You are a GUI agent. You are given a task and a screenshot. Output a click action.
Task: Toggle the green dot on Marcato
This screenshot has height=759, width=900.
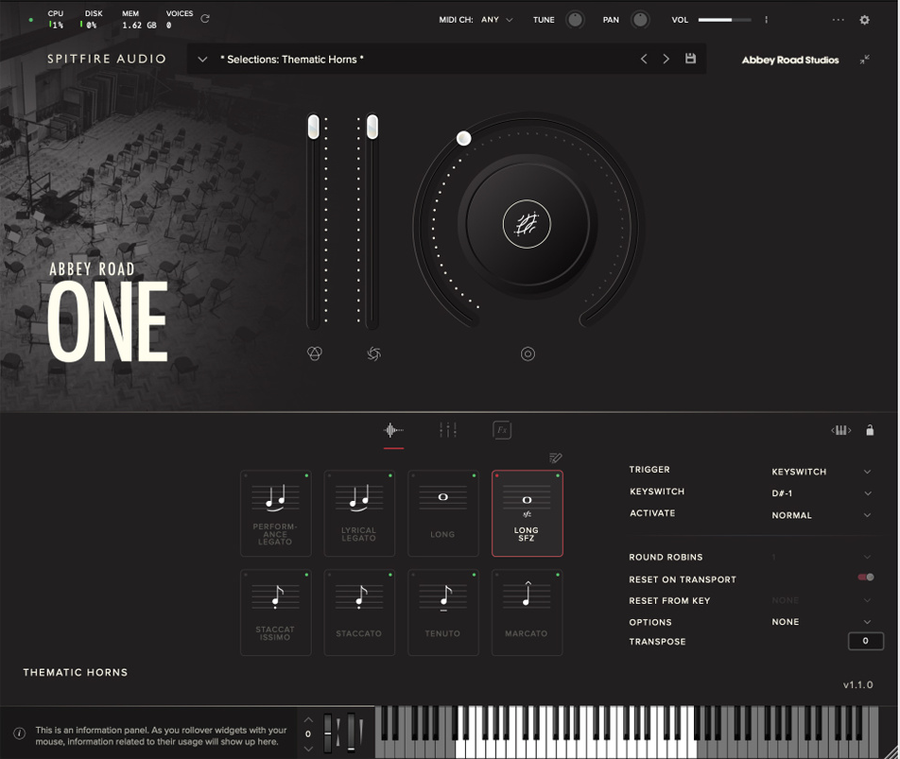pyautogui.click(x=558, y=575)
